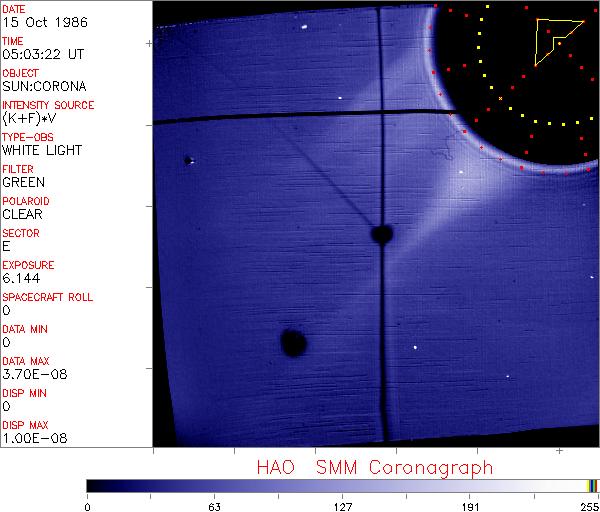
Task: Select the exposure value 6.144
Action: 21,278
